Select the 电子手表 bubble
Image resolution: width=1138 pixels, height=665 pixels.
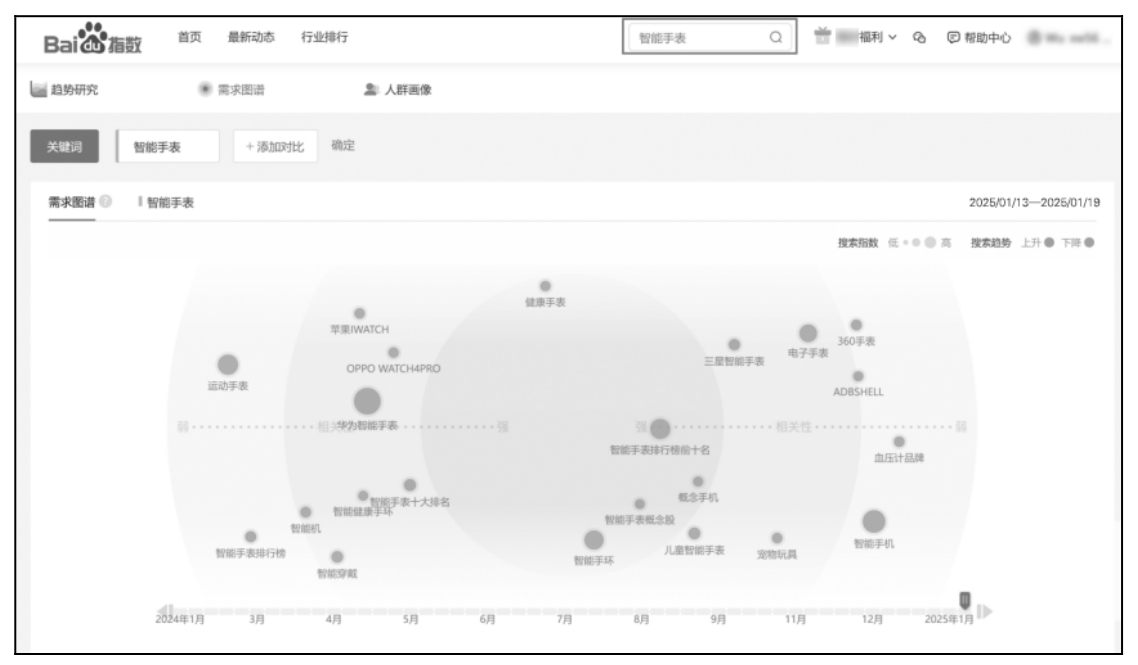[x=808, y=334]
